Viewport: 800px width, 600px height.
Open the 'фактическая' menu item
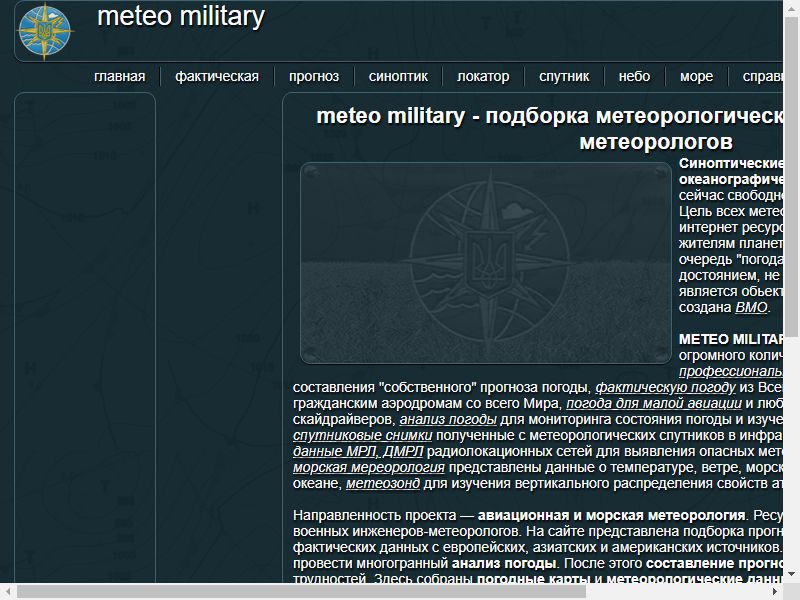coord(217,77)
